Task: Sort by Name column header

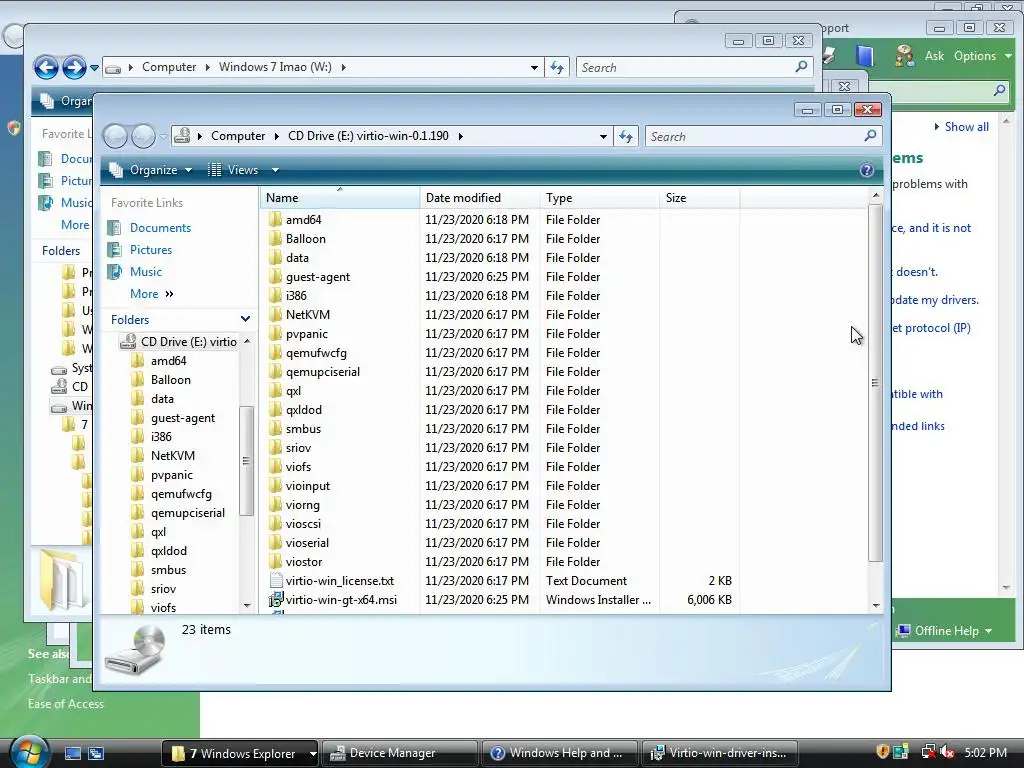Action: (x=340, y=198)
